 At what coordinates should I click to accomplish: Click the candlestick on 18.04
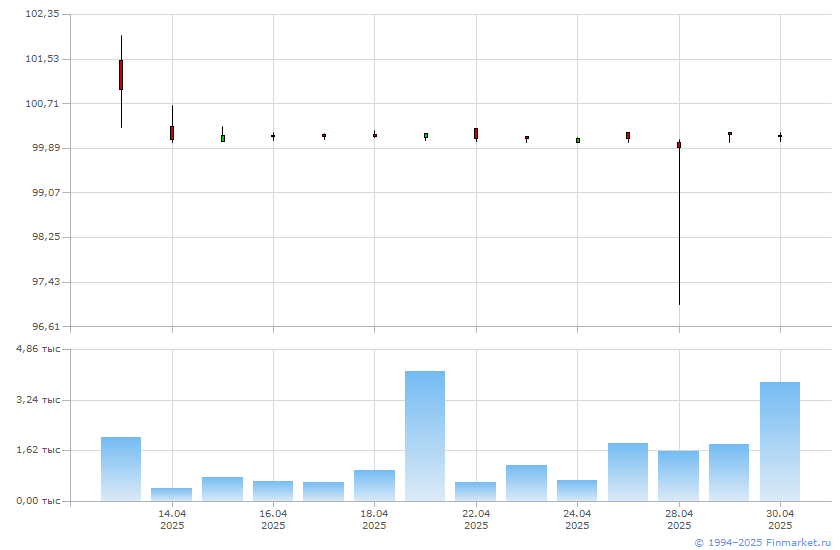pyautogui.click(x=374, y=135)
